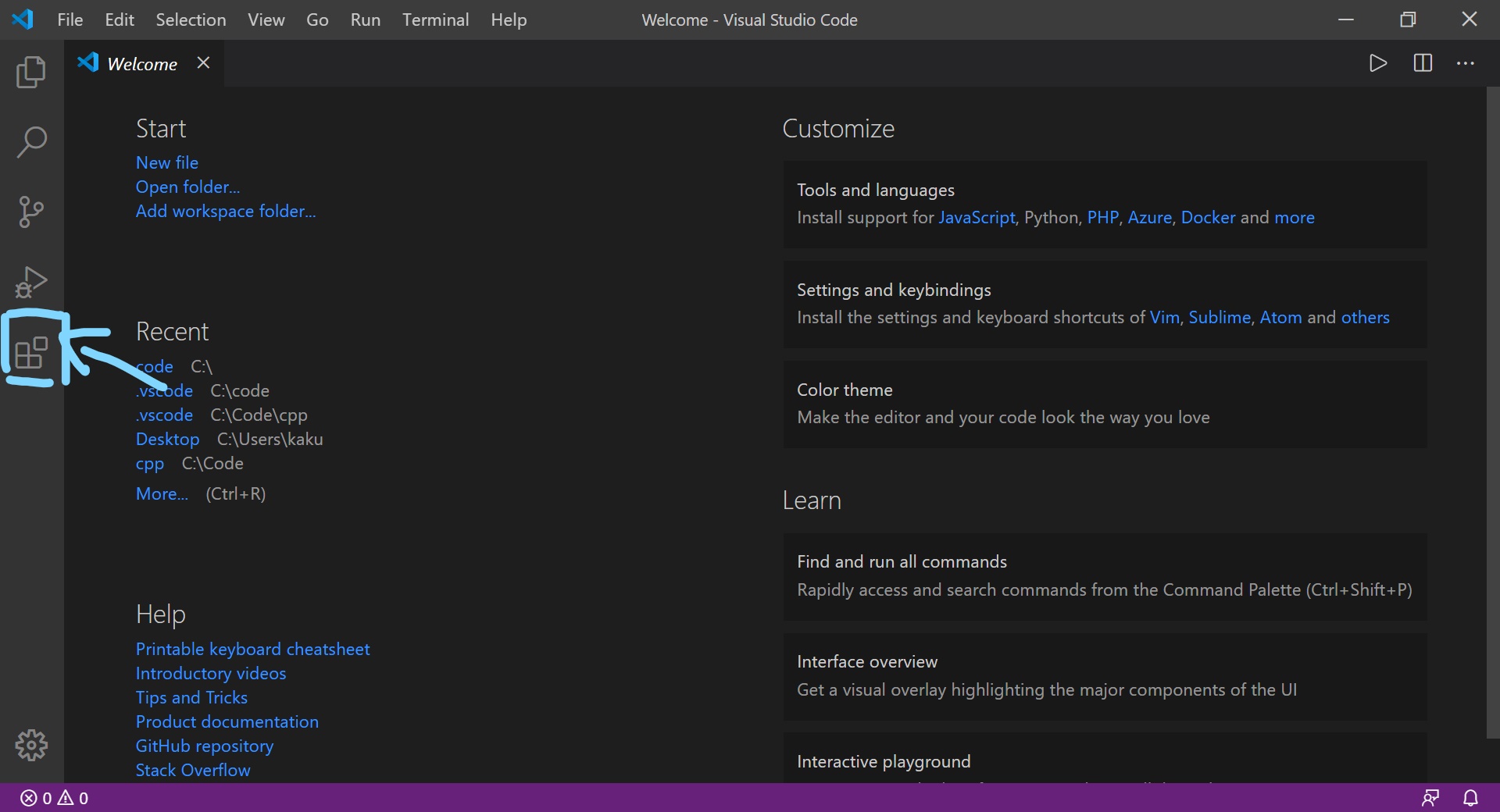This screenshot has height=812, width=1500.
Task: Open recent folder cpp at C:\Code
Action: click(149, 463)
